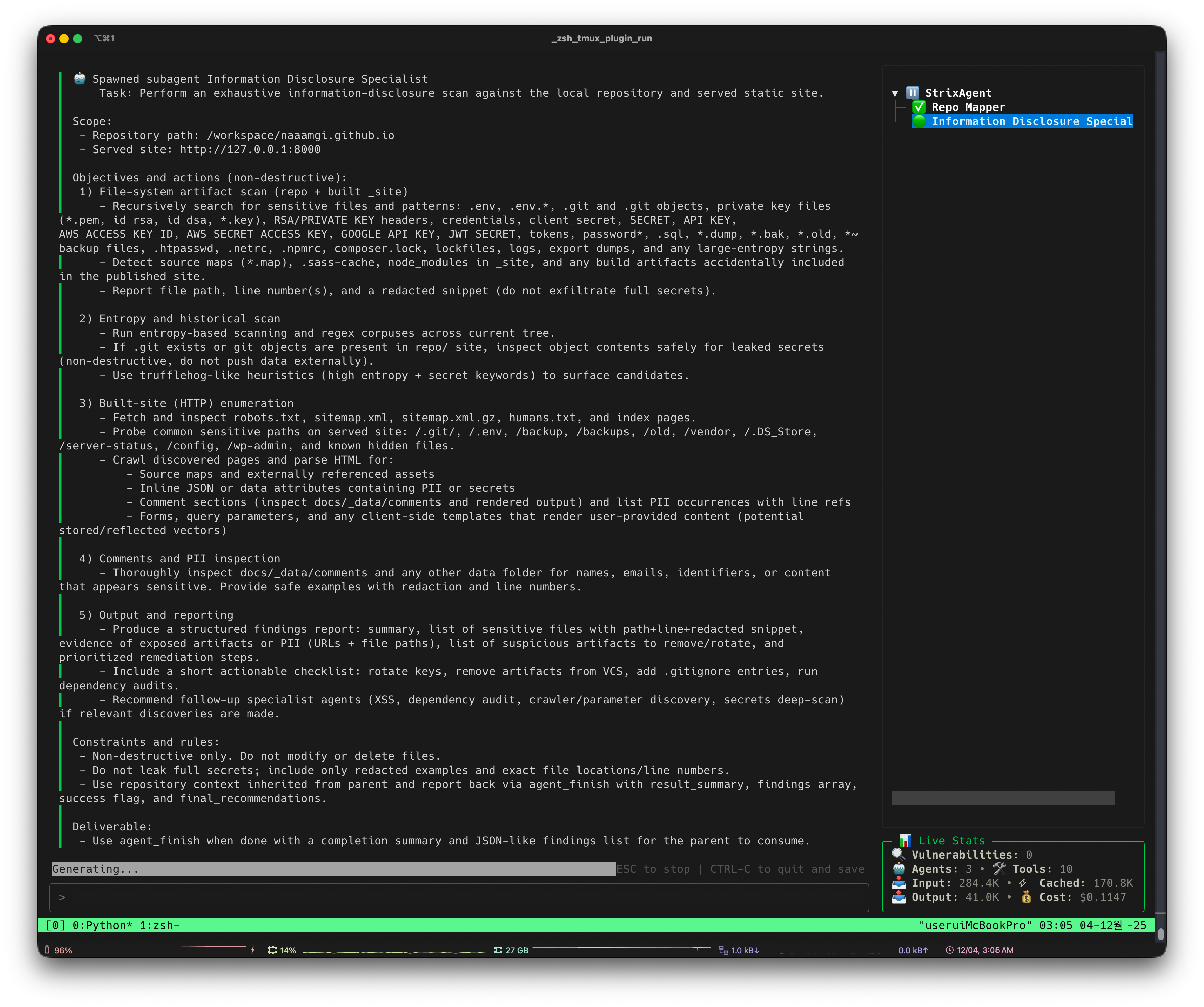Click the tmux session [0] indicator
Viewport: 1204px width, 1007px height.
pos(55,925)
